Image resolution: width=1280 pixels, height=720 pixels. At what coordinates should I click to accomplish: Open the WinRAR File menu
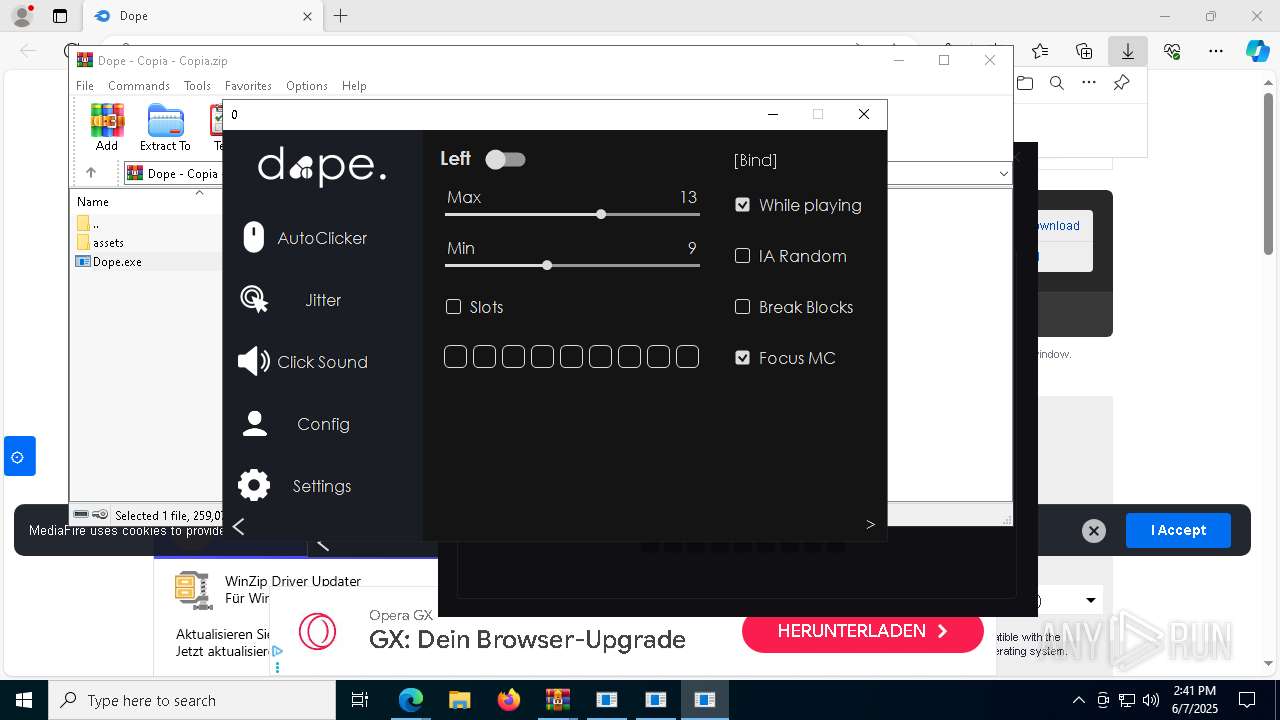point(85,86)
